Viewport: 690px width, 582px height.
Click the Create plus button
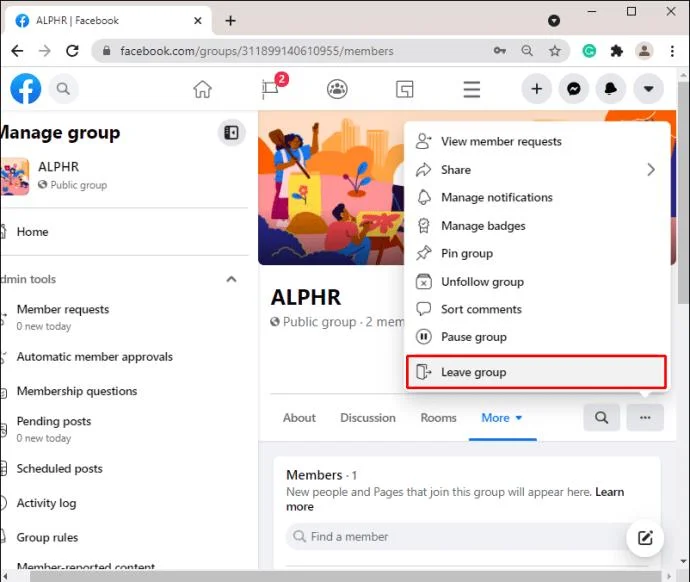(x=536, y=89)
